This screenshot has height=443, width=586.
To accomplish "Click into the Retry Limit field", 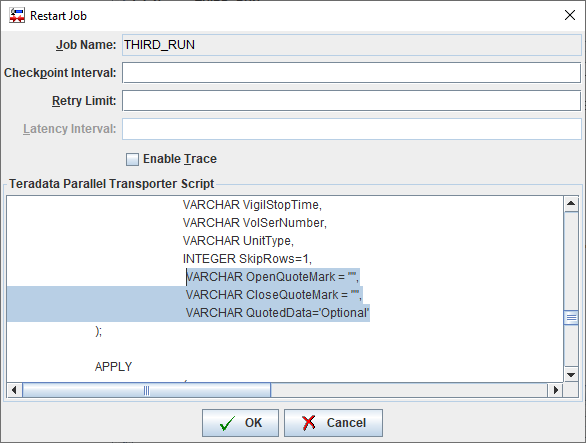I will click(351, 101).
